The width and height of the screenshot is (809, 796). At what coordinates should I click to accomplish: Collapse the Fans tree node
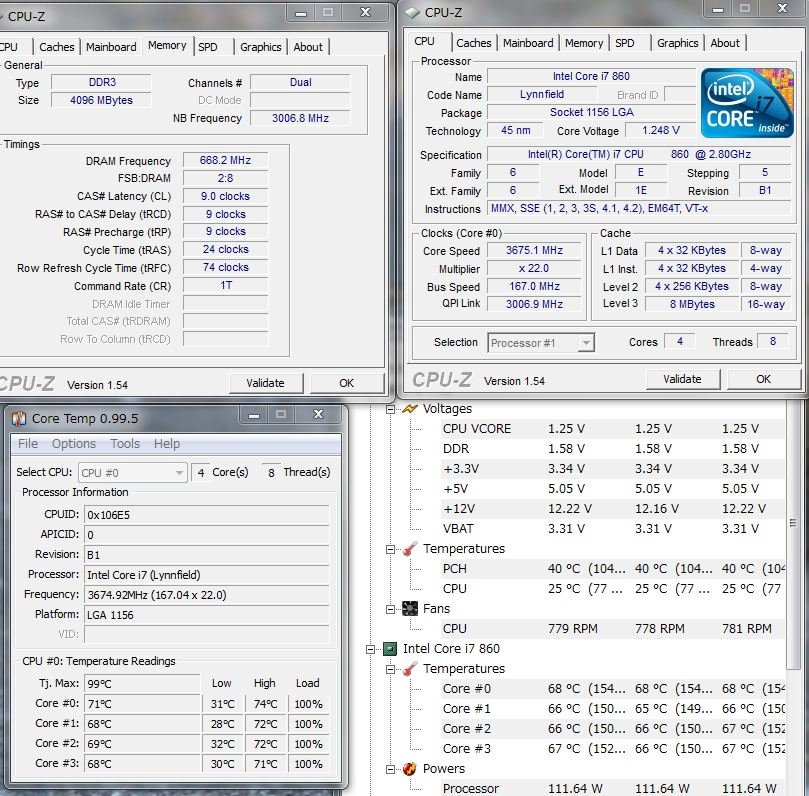391,609
